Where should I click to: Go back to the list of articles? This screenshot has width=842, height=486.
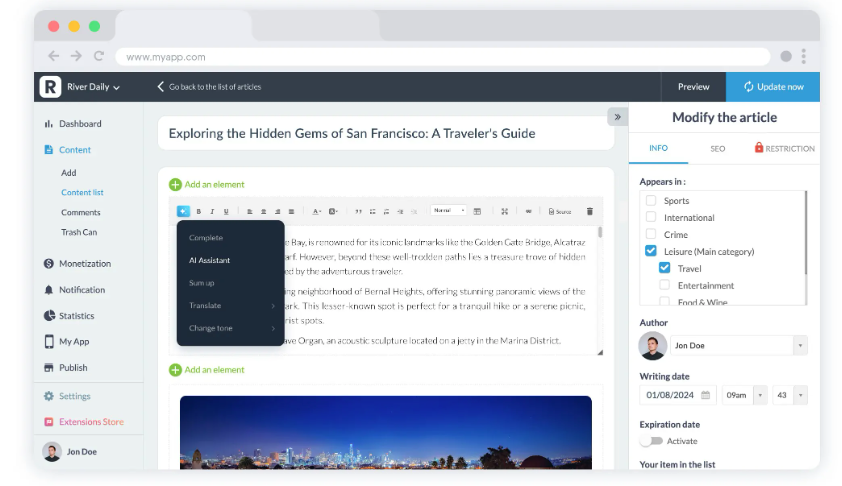pos(209,87)
